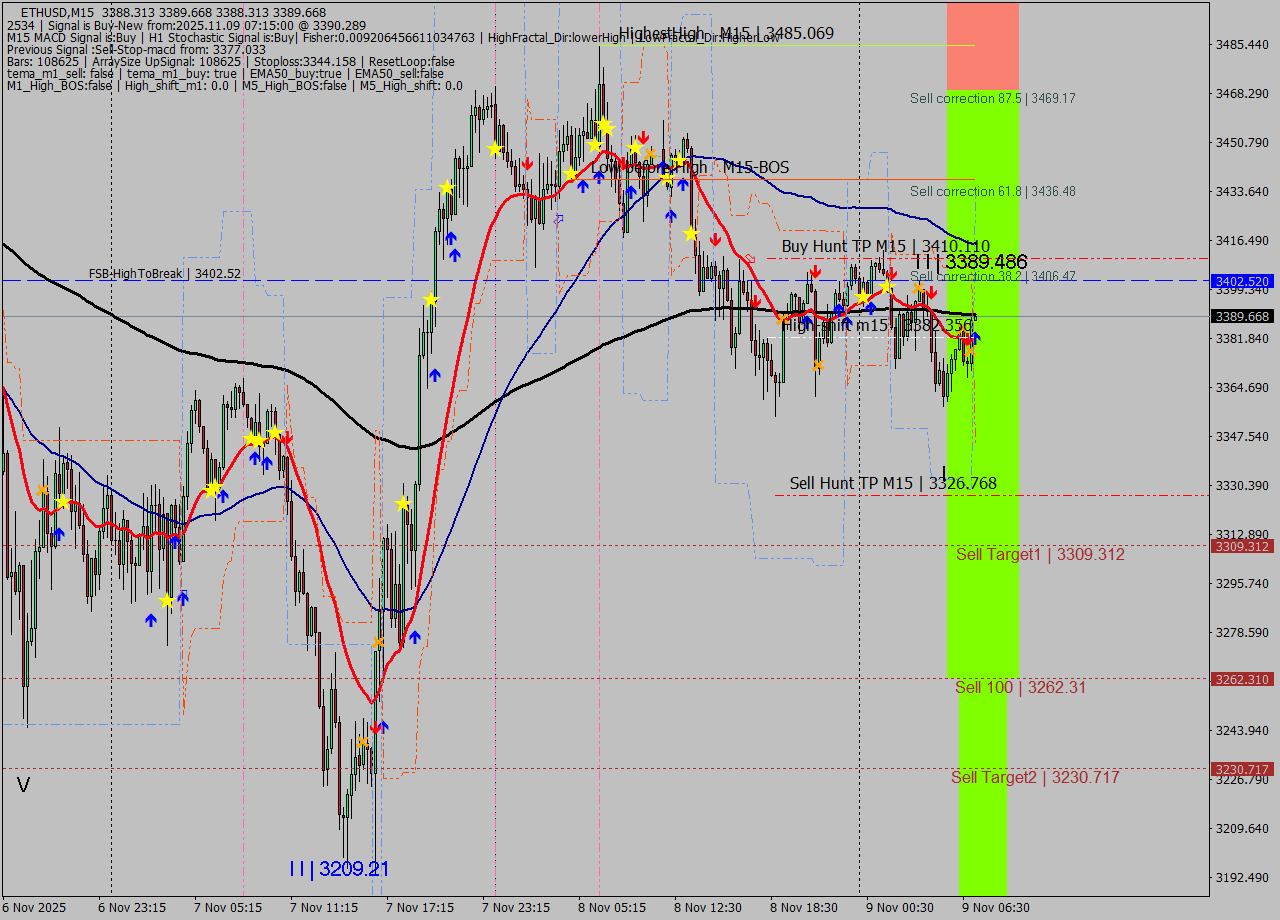Select the rightmost blue up arrow
This screenshot has width=1280, height=920.
coord(975,338)
